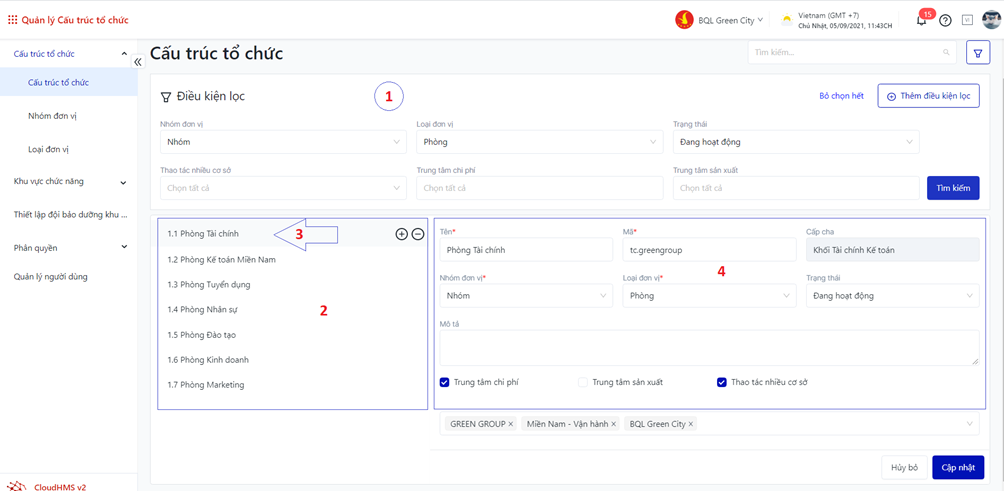Click the help question mark icon
This screenshot has height=491, width=1004.
[945, 20]
